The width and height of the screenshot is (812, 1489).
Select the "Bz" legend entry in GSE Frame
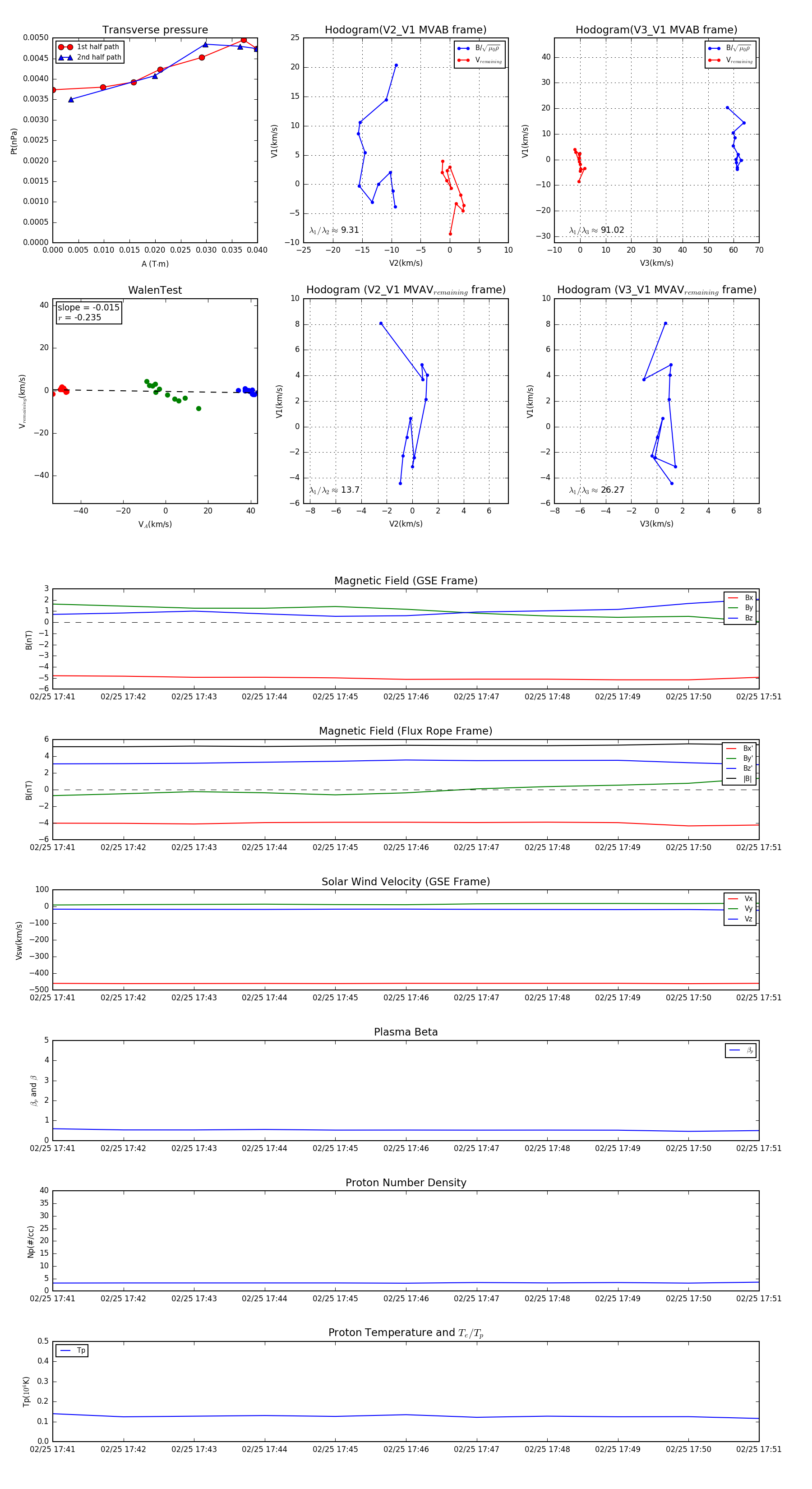(x=740, y=618)
